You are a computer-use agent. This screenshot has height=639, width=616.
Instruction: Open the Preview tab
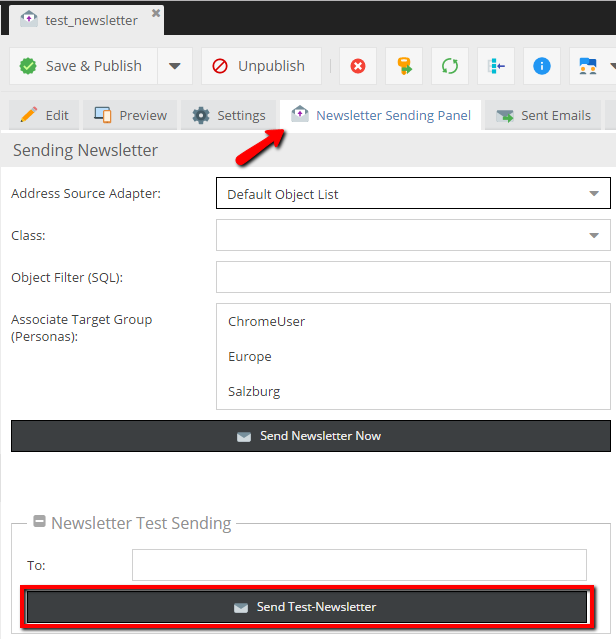click(130, 115)
